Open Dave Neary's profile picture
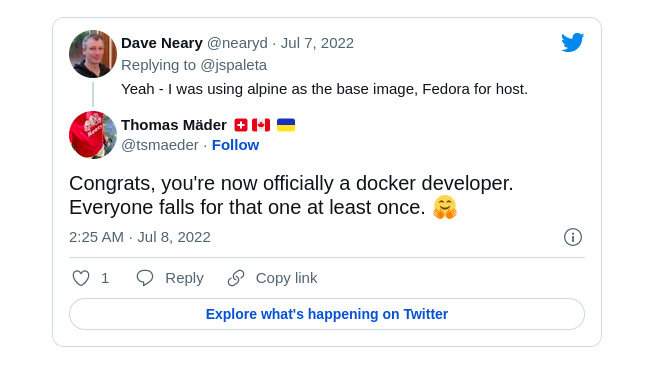The image size is (666, 378). click(x=93, y=54)
